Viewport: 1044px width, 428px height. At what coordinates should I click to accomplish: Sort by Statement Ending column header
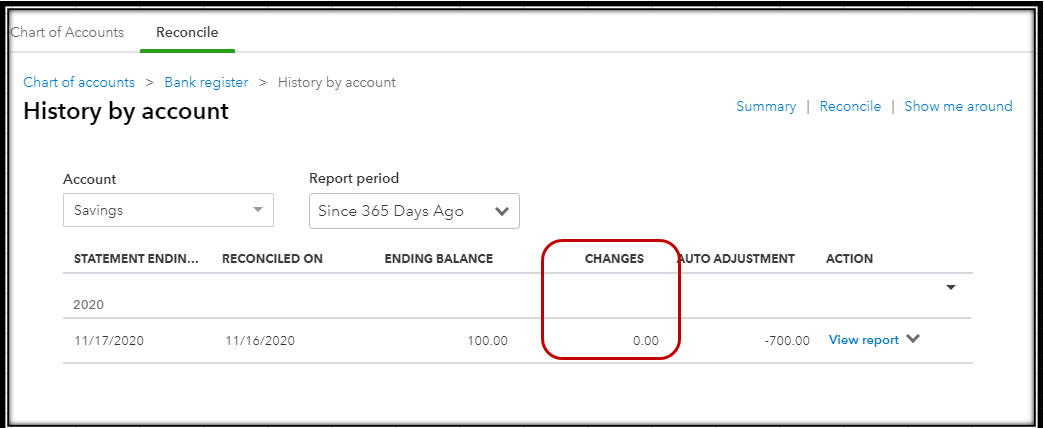136,259
